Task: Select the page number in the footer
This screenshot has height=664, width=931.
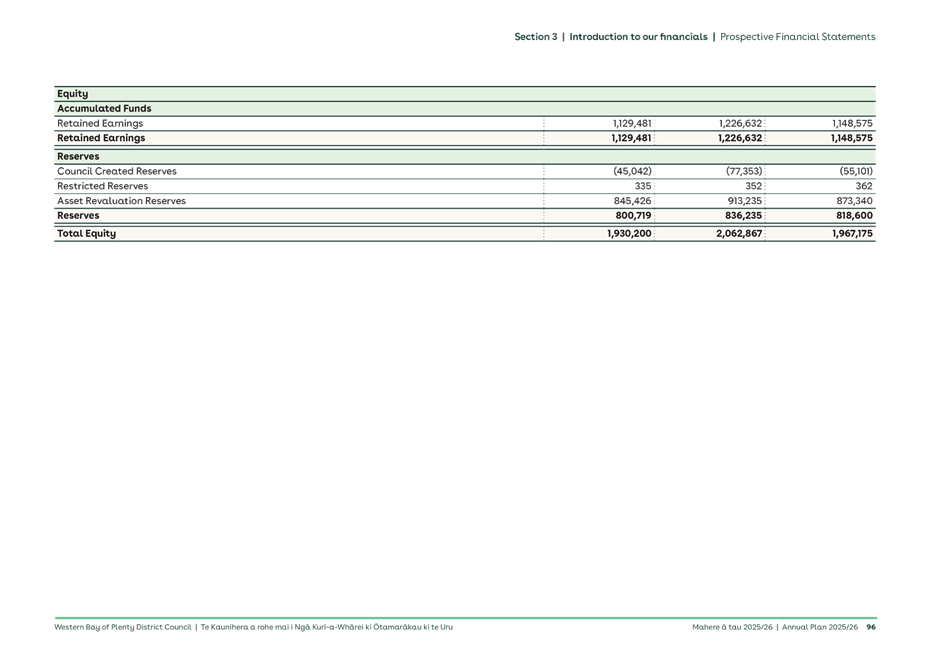Action: [x=871, y=627]
